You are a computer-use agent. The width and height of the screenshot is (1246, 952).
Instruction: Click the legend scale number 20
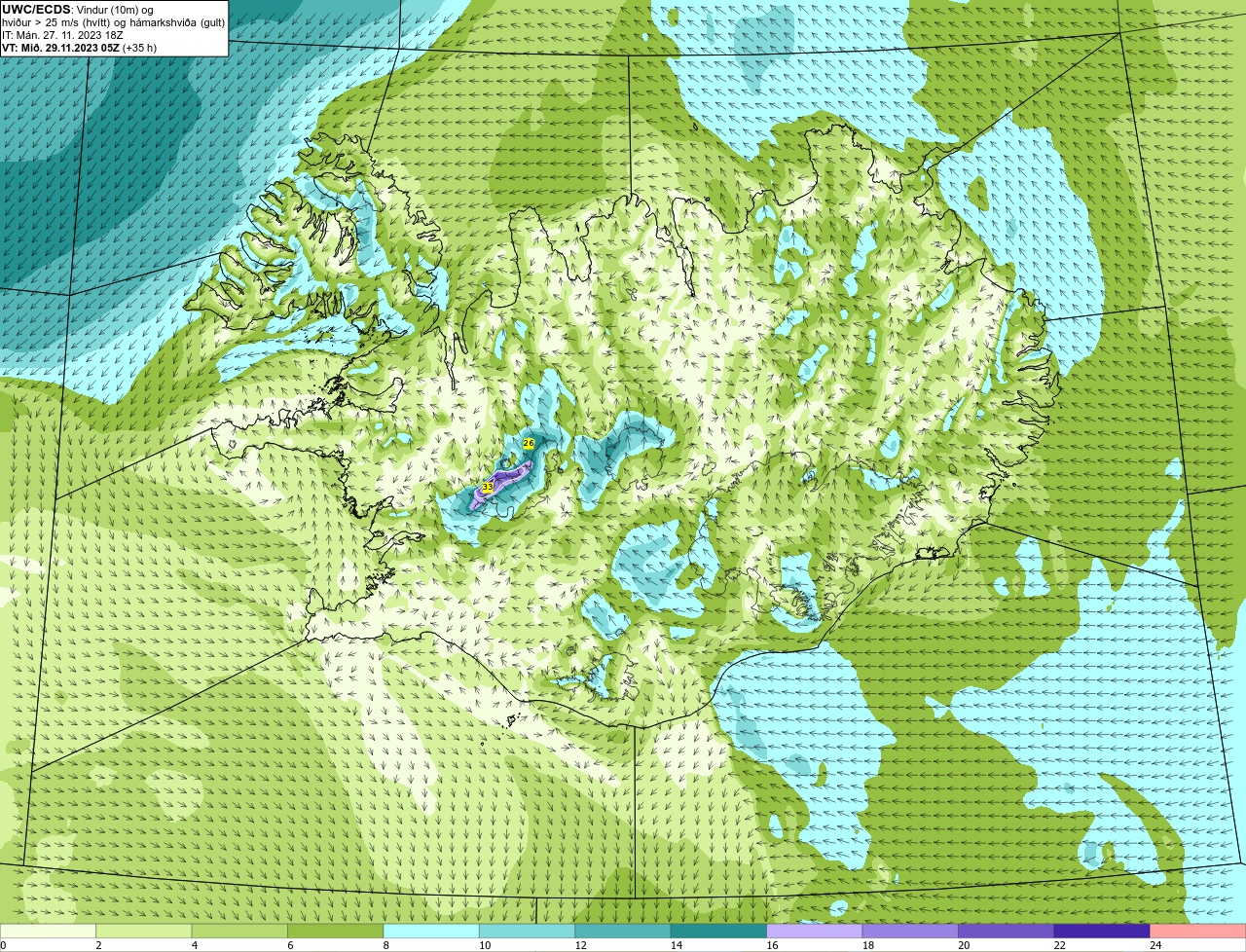pyautogui.click(x=964, y=945)
